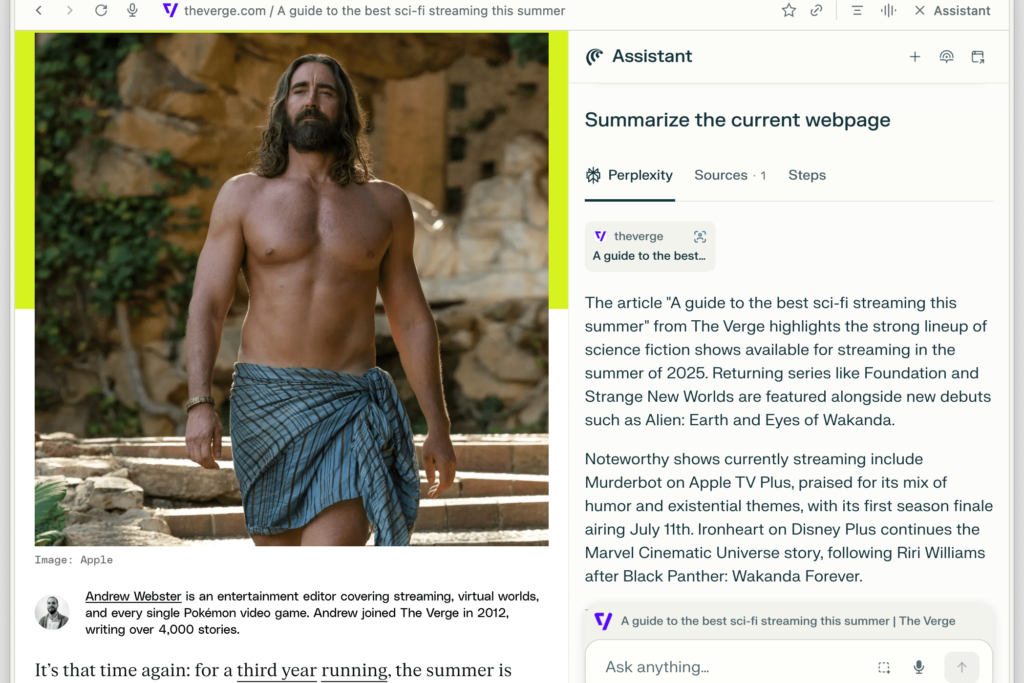This screenshot has height=683, width=1024.
Task: Open the Assistant in a new window
Action: pos(978,57)
